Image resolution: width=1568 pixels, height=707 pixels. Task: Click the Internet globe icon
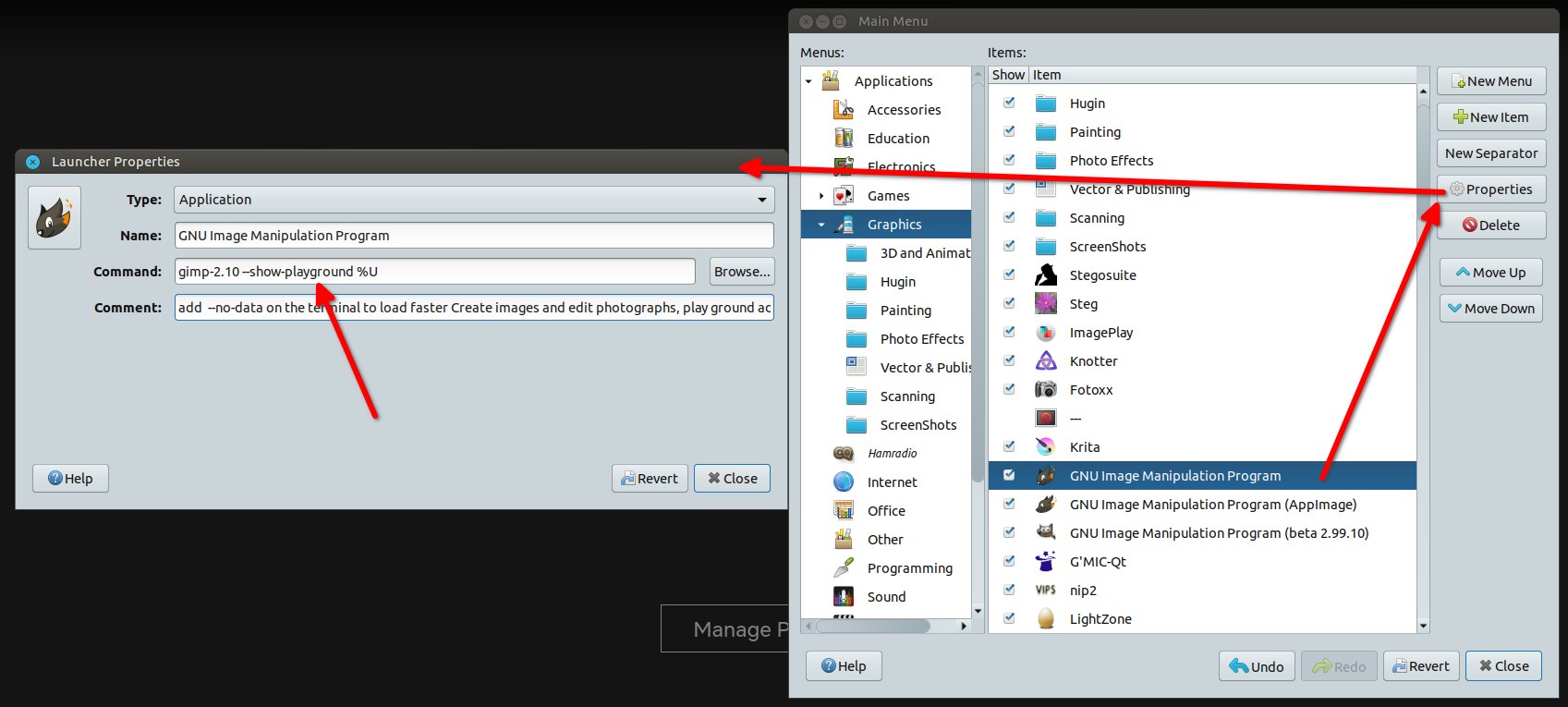(844, 482)
